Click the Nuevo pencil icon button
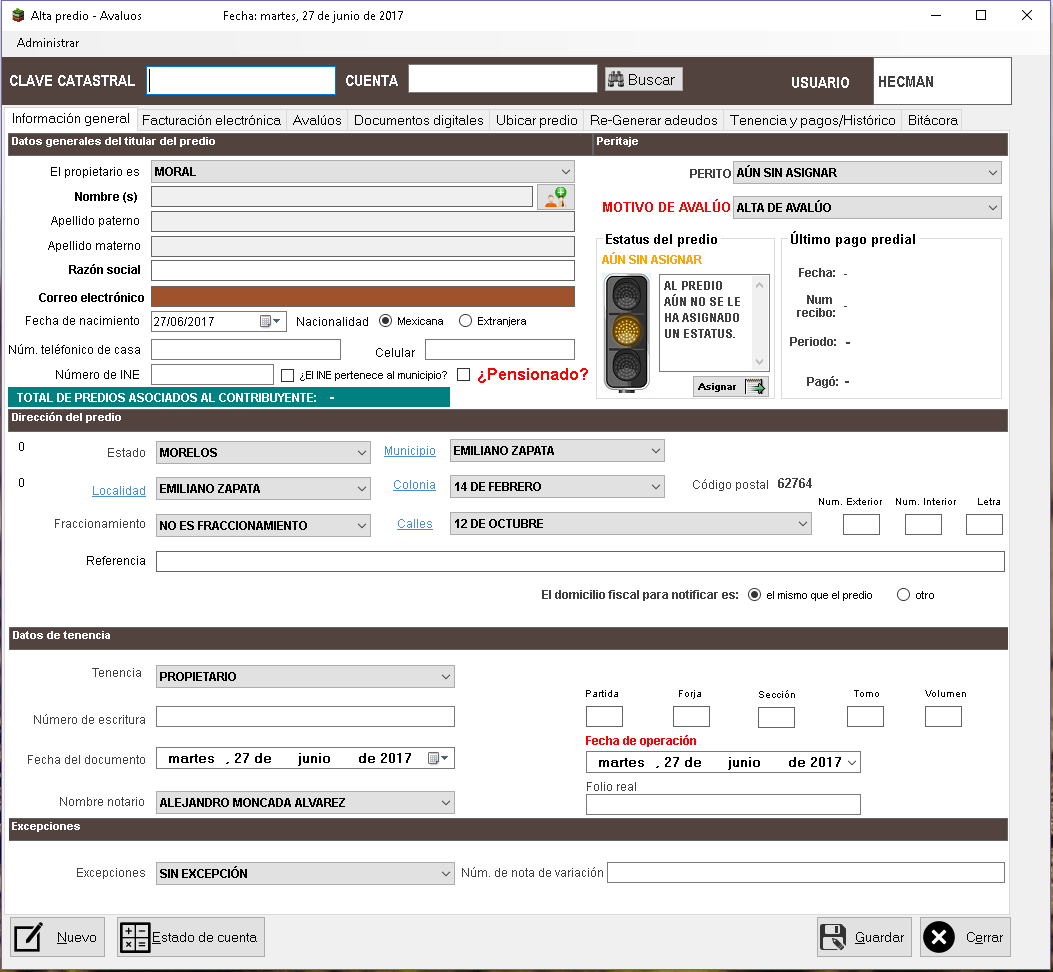This screenshot has width=1053, height=972. coord(57,937)
